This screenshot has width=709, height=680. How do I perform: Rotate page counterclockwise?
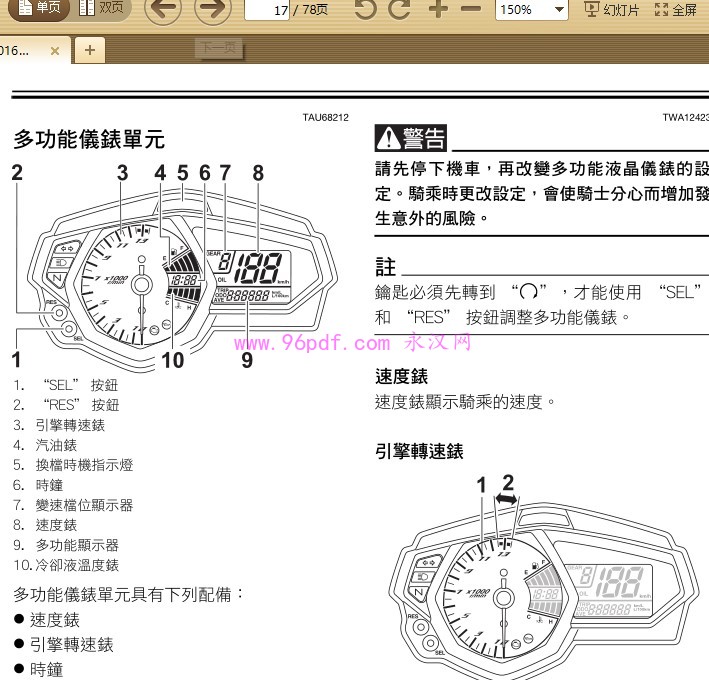pos(367,10)
